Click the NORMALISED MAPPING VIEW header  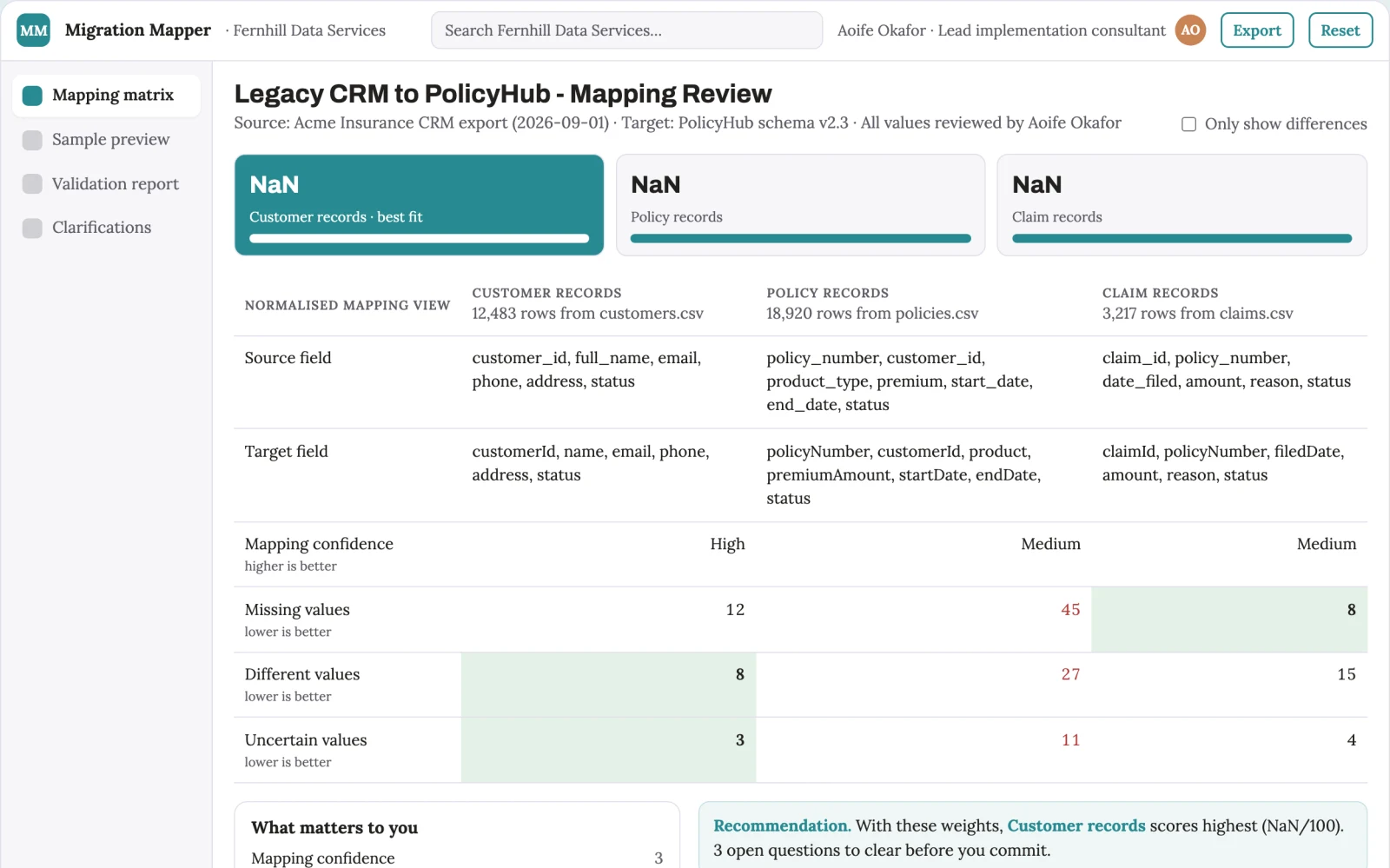coord(347,306)
